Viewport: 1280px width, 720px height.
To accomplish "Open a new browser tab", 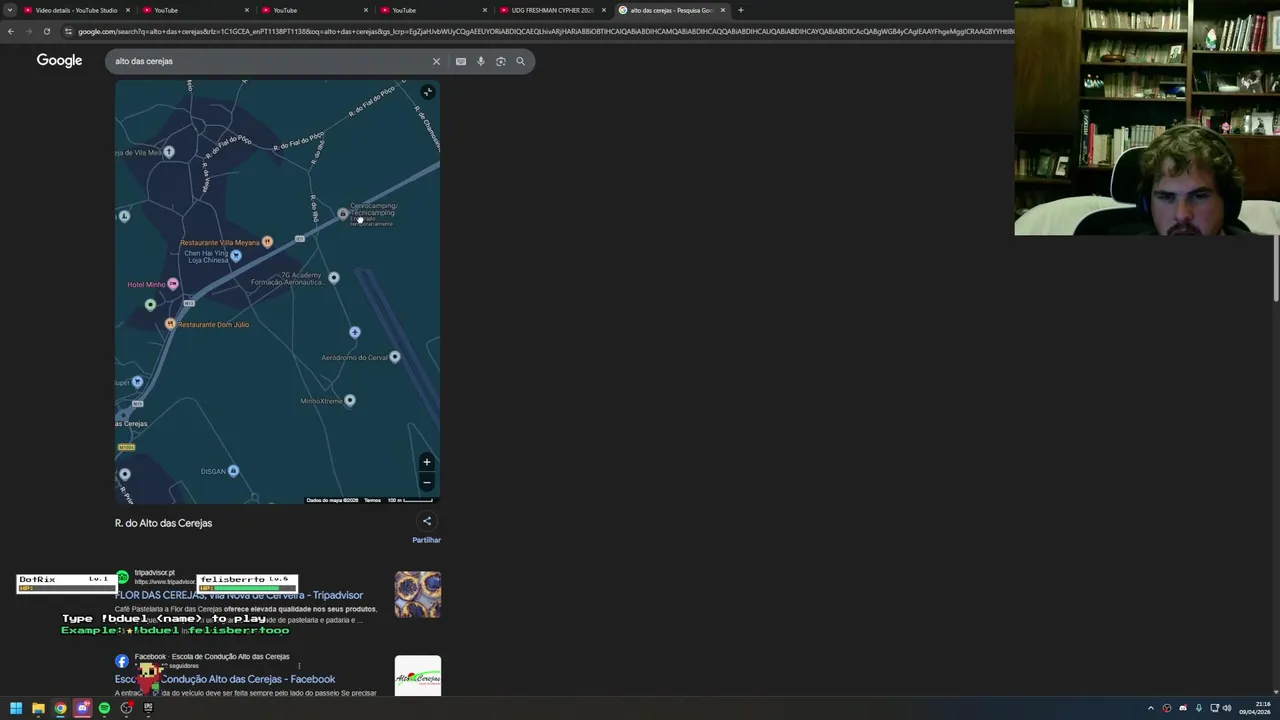I will click(740, 10).
